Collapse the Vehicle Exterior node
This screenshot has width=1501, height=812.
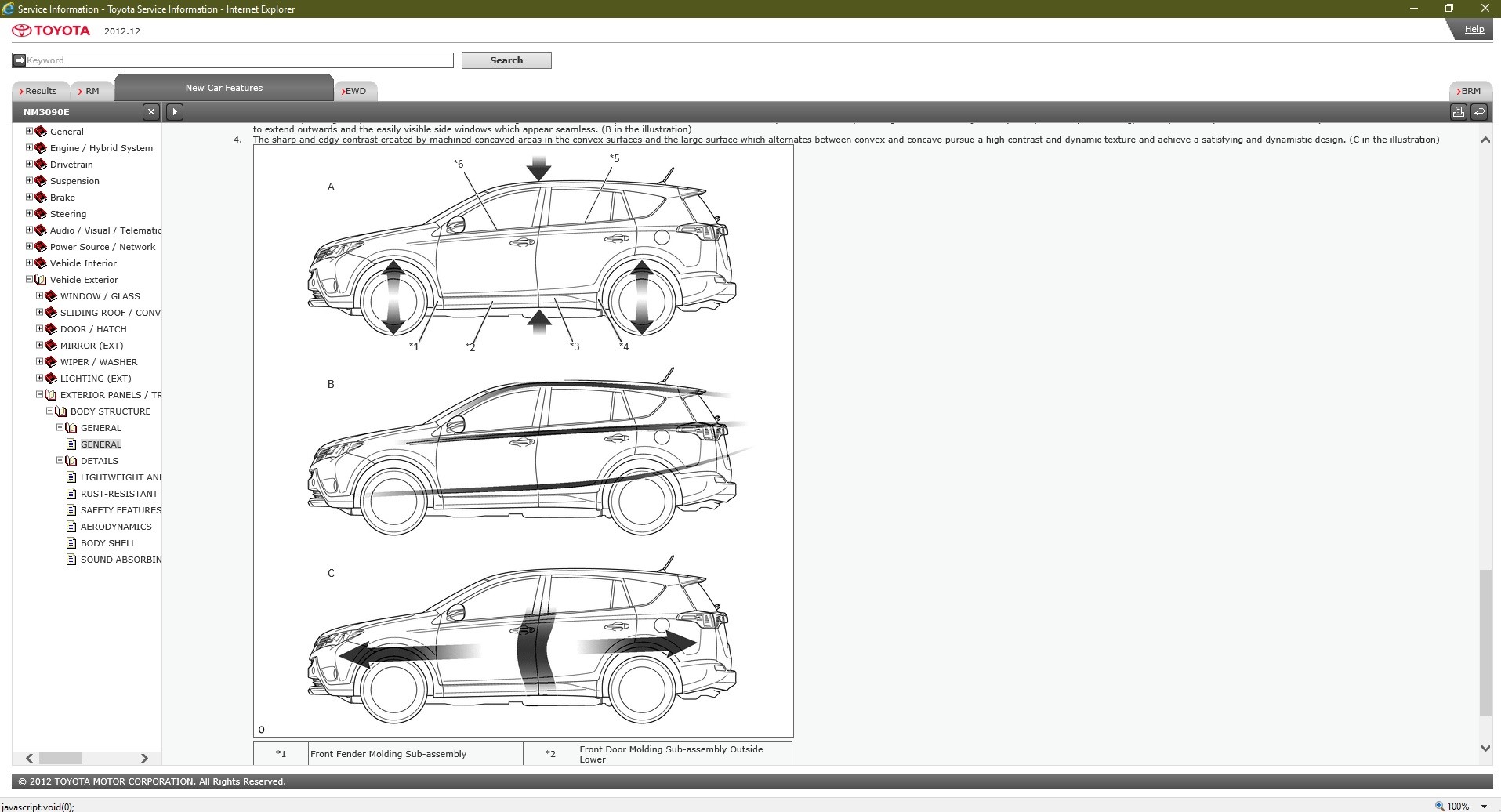click(29, 279)
